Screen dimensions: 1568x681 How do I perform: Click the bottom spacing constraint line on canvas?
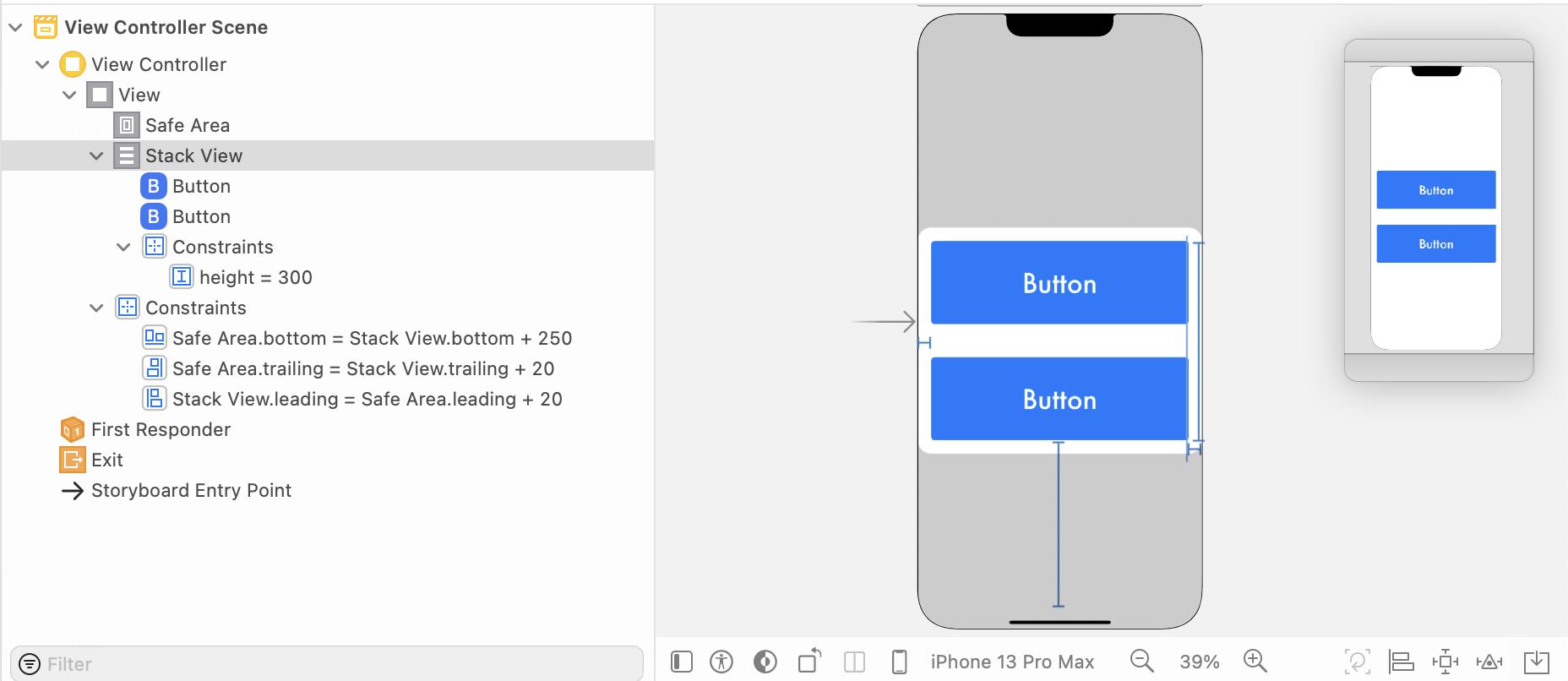tap(1059, 524)
